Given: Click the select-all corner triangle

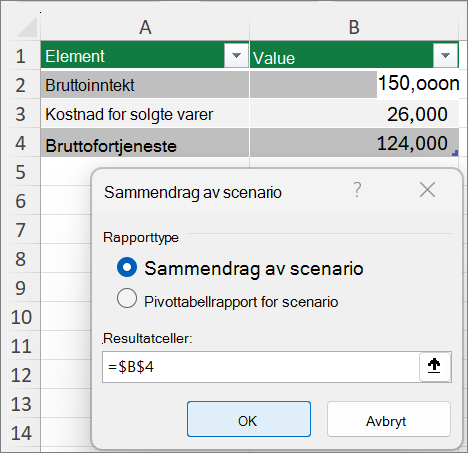Looking at the screenshot, I should 27,27.
